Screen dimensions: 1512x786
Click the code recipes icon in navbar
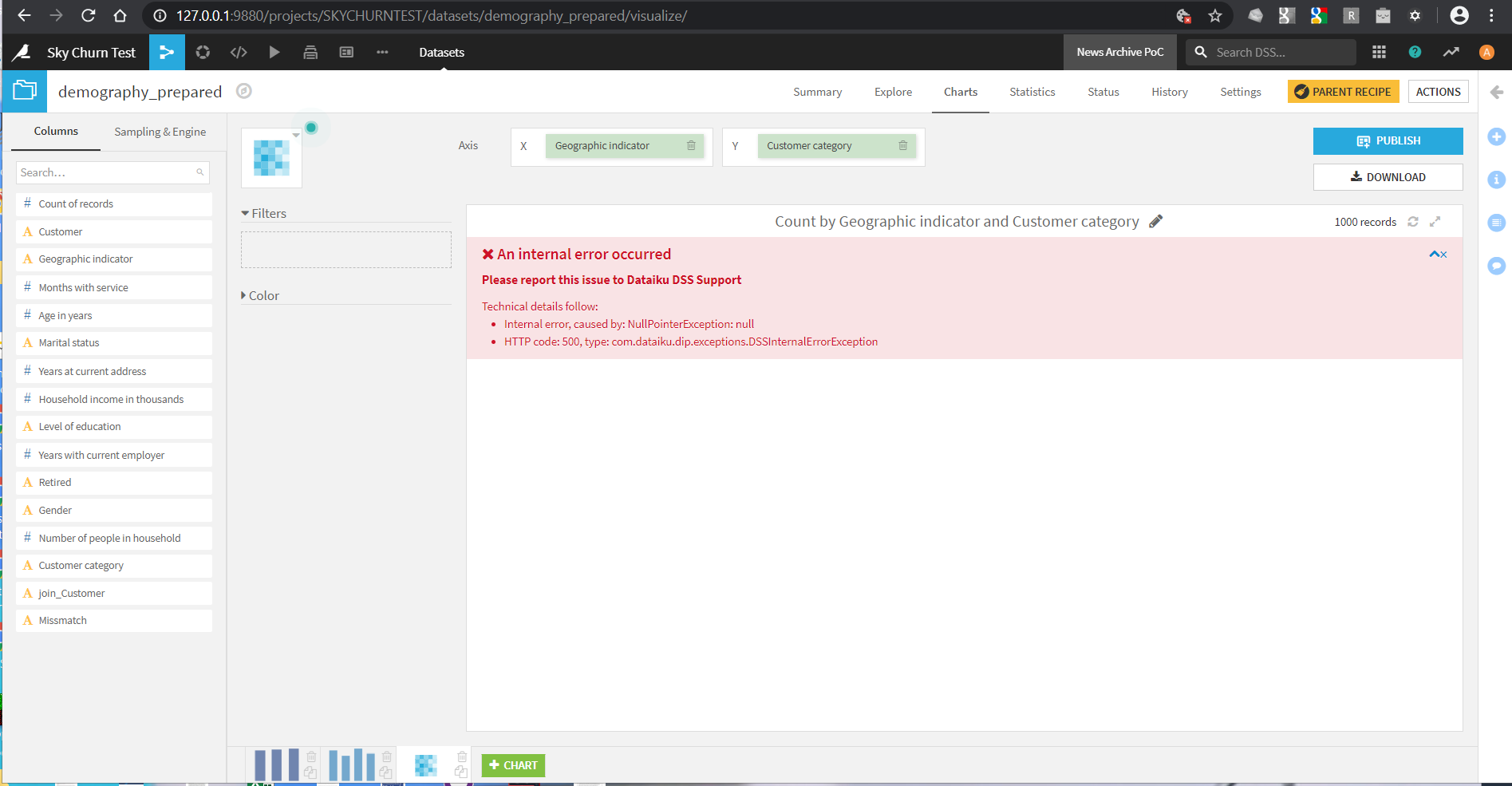pos(239,53)
